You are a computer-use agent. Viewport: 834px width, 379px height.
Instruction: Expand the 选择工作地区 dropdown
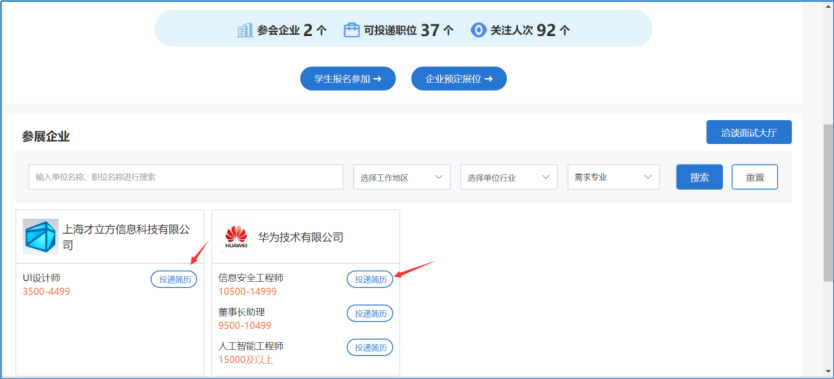click(402, 177)
